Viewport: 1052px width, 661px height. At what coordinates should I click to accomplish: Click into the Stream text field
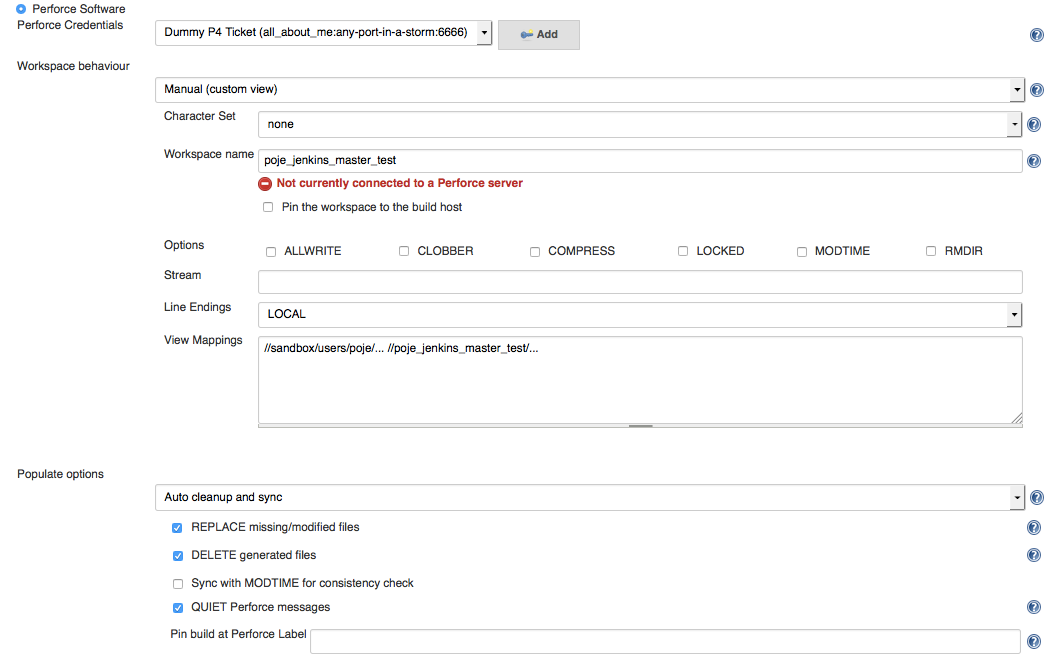pos(640,282)
